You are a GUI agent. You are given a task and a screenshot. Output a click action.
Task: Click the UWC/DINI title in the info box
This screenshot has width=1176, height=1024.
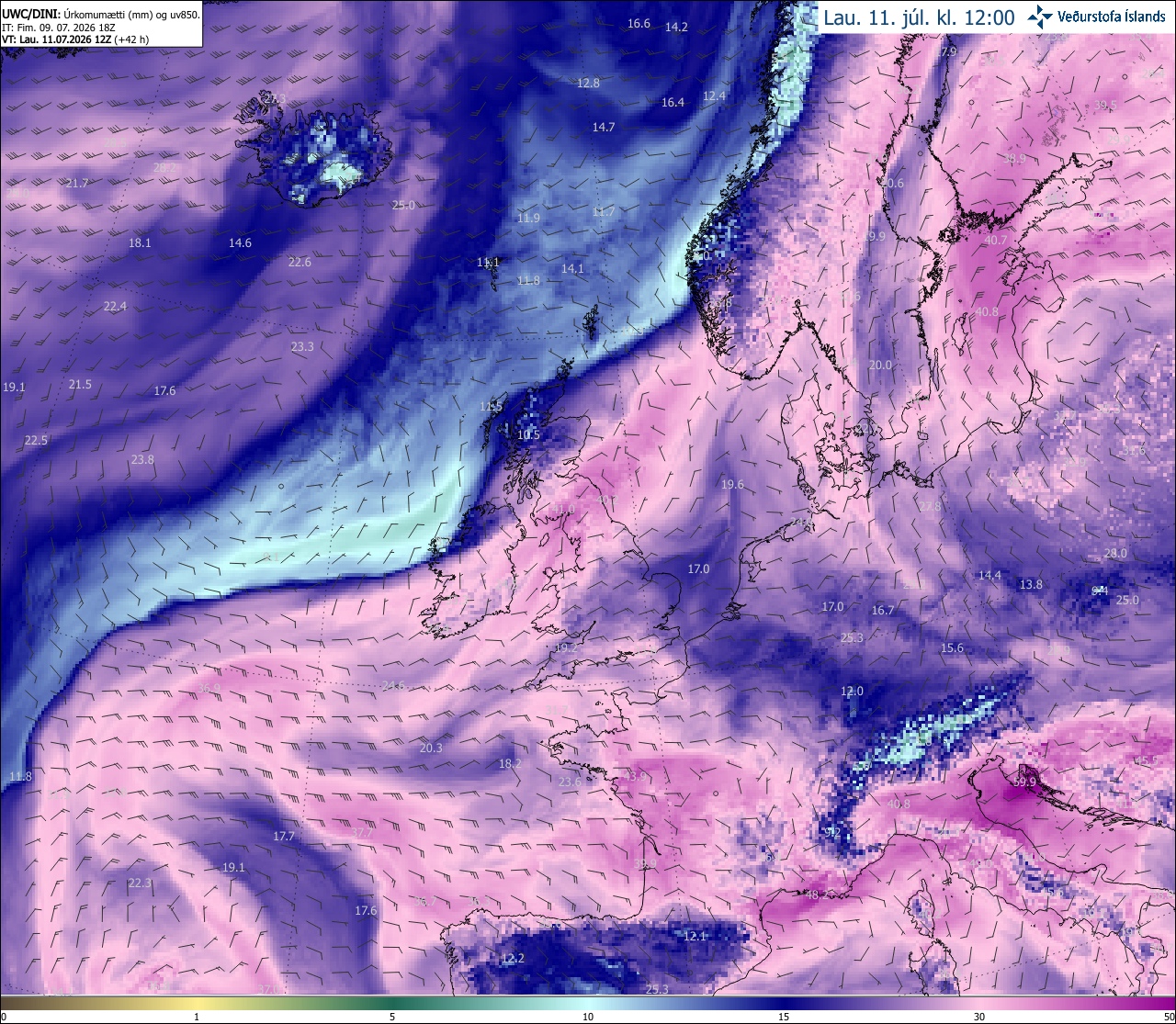[30, 15]
